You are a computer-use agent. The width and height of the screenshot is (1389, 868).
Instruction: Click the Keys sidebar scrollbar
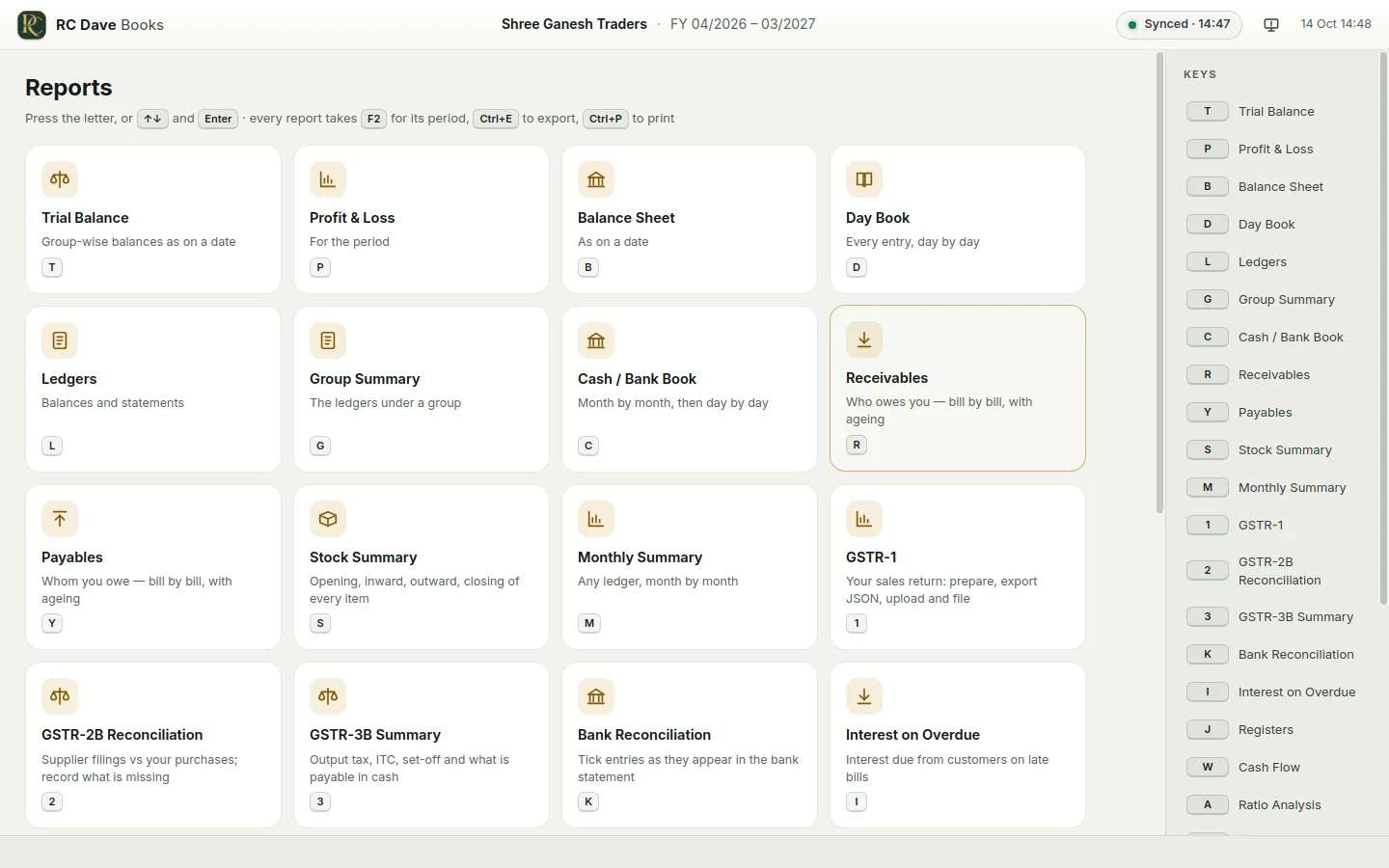tap(1383, 328)
